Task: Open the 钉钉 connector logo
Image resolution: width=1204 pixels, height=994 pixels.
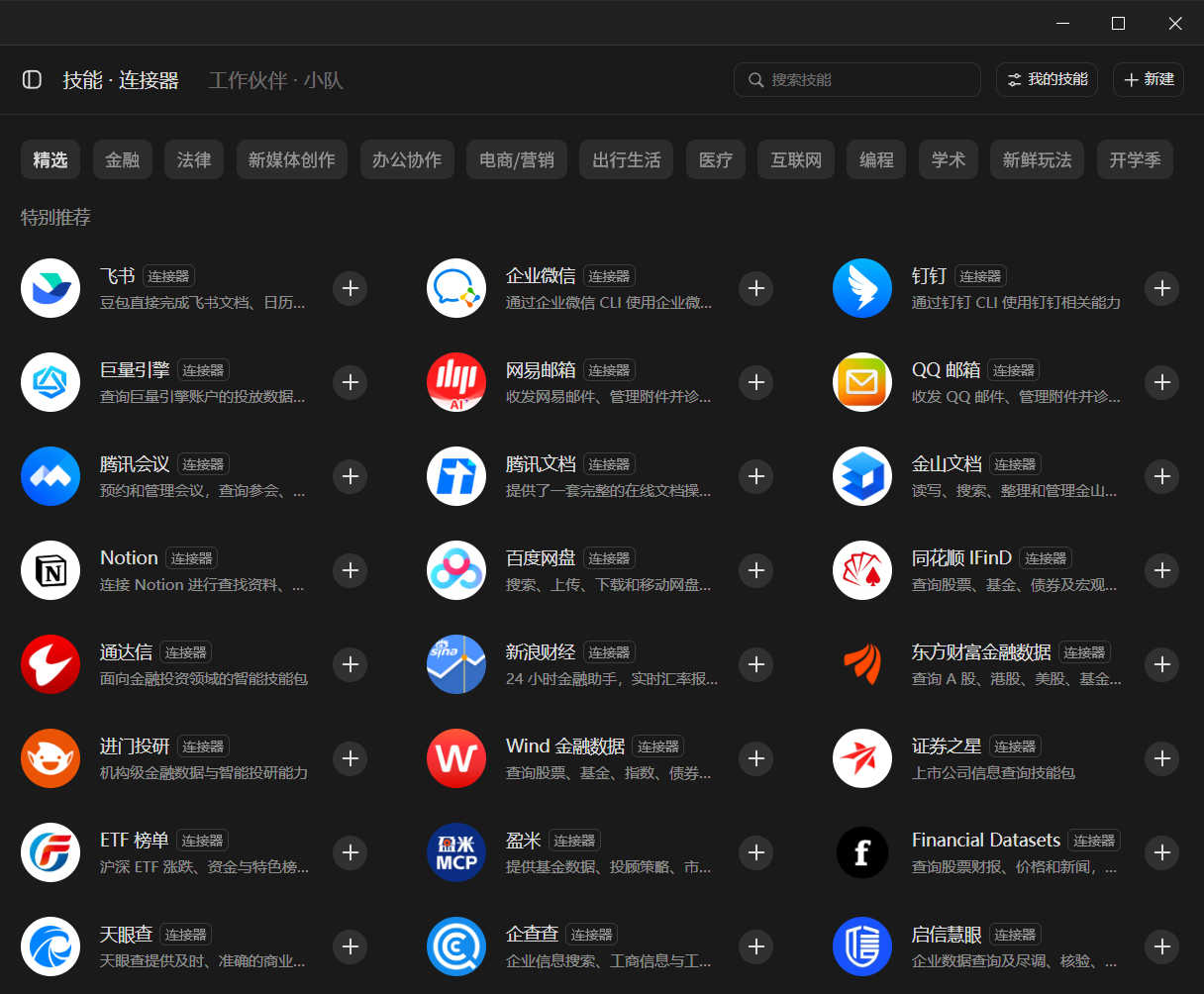Action: [862, 288]
